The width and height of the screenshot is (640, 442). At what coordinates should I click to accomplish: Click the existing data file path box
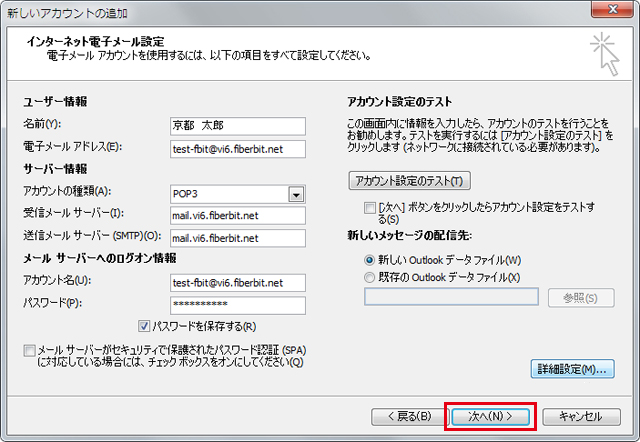tap(452, 297)
